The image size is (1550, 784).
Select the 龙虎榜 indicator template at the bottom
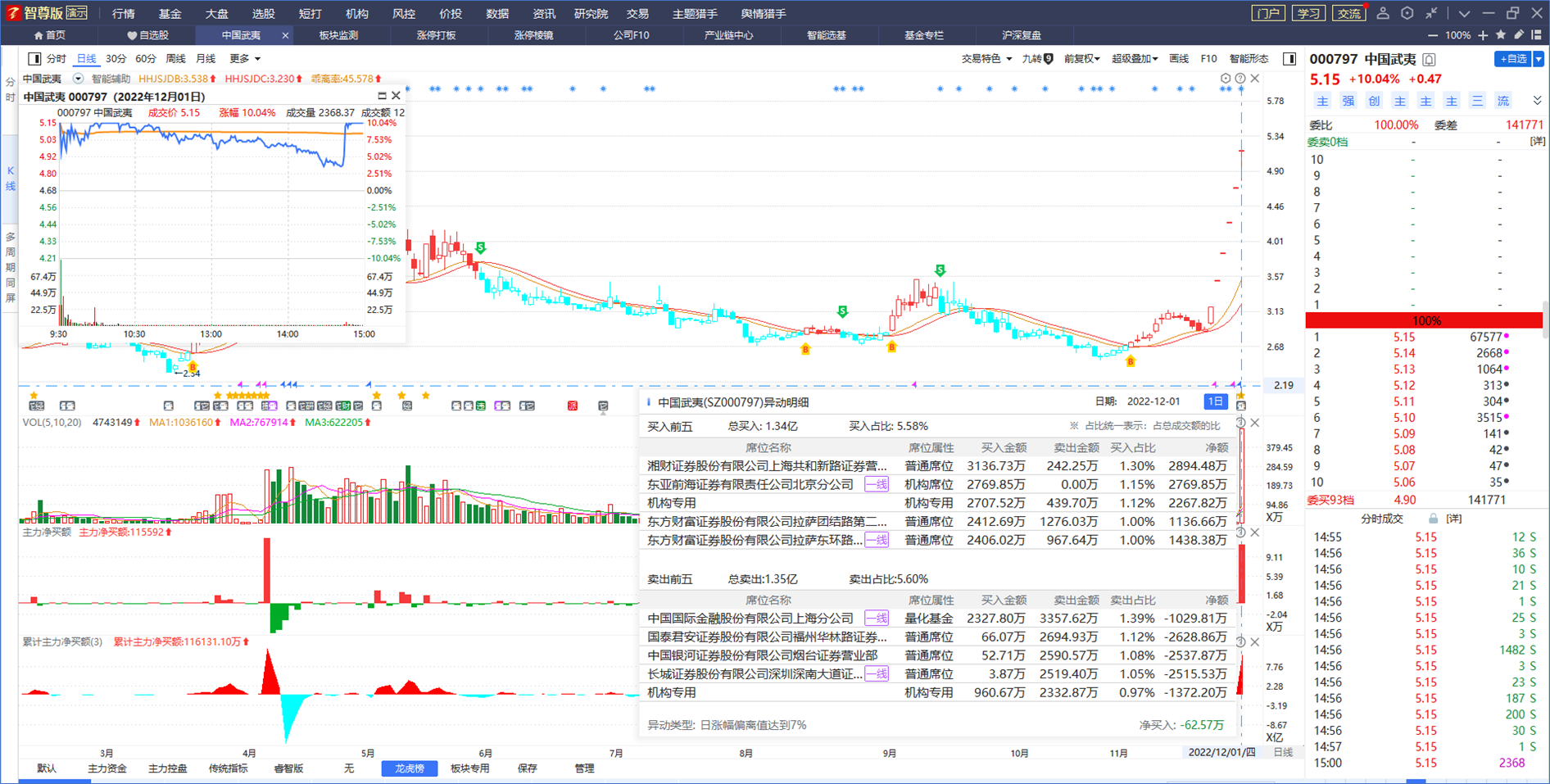tap(410, 768)
